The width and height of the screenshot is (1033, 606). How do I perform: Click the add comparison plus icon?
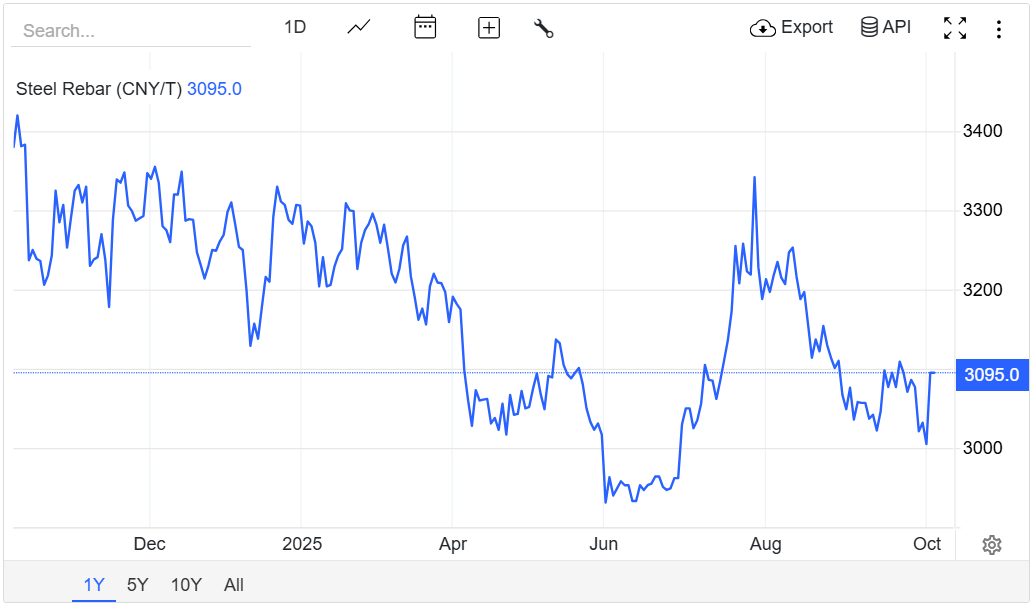489,28
